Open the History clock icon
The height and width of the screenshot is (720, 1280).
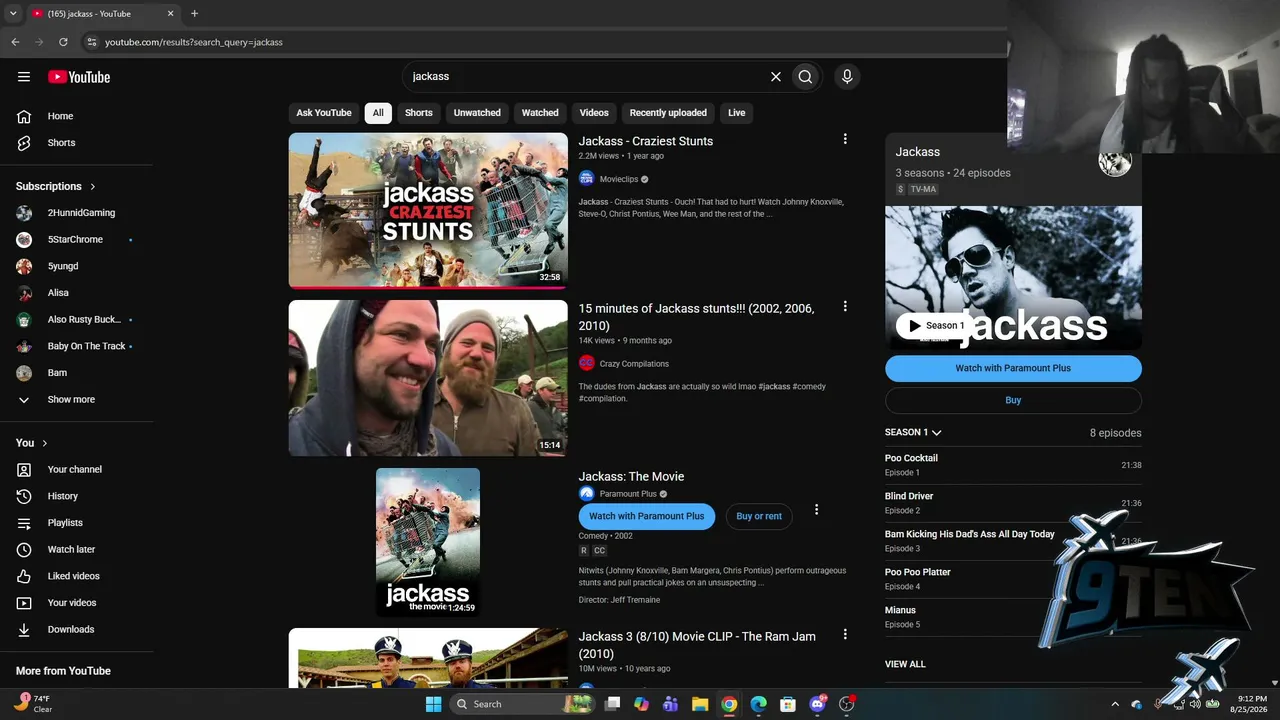24,496
